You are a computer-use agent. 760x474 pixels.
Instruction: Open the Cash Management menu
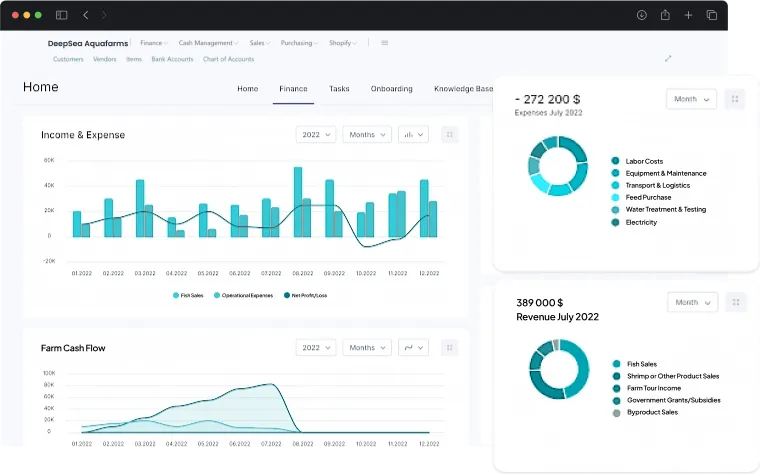(x=208, y=43)
